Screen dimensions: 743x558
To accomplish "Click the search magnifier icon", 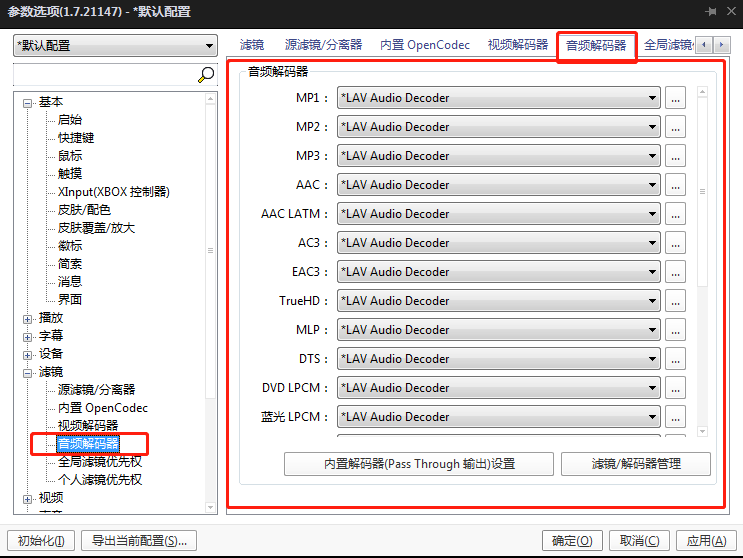I will pos(206,75).
